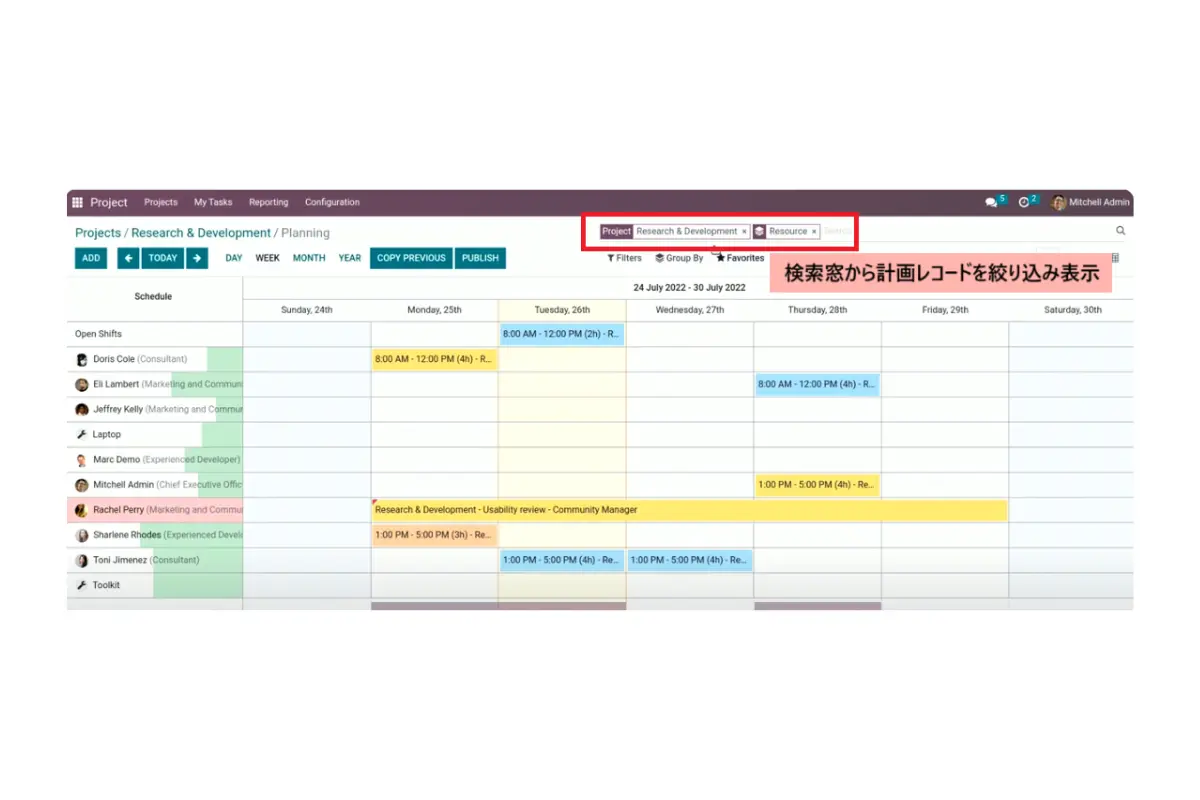This screenshot has height=800, width=1200.
Task: Follow the Projects breadcrumb link
Action: pyautogui.click(x=98, y=233)
